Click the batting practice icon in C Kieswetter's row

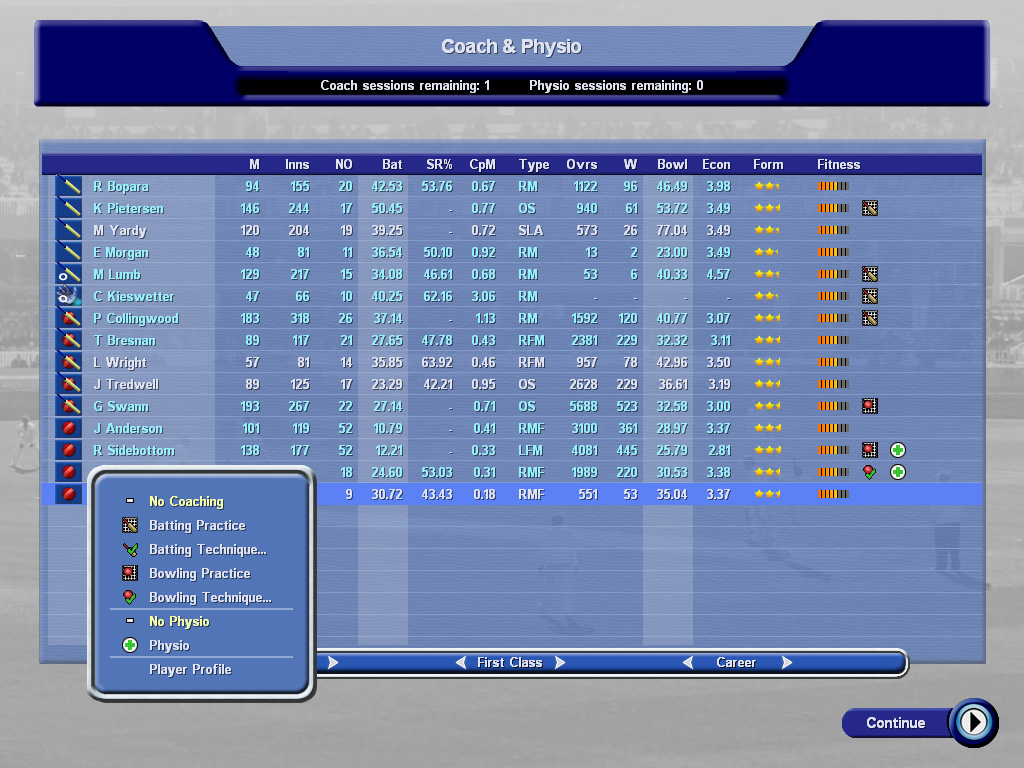[869, 296]
